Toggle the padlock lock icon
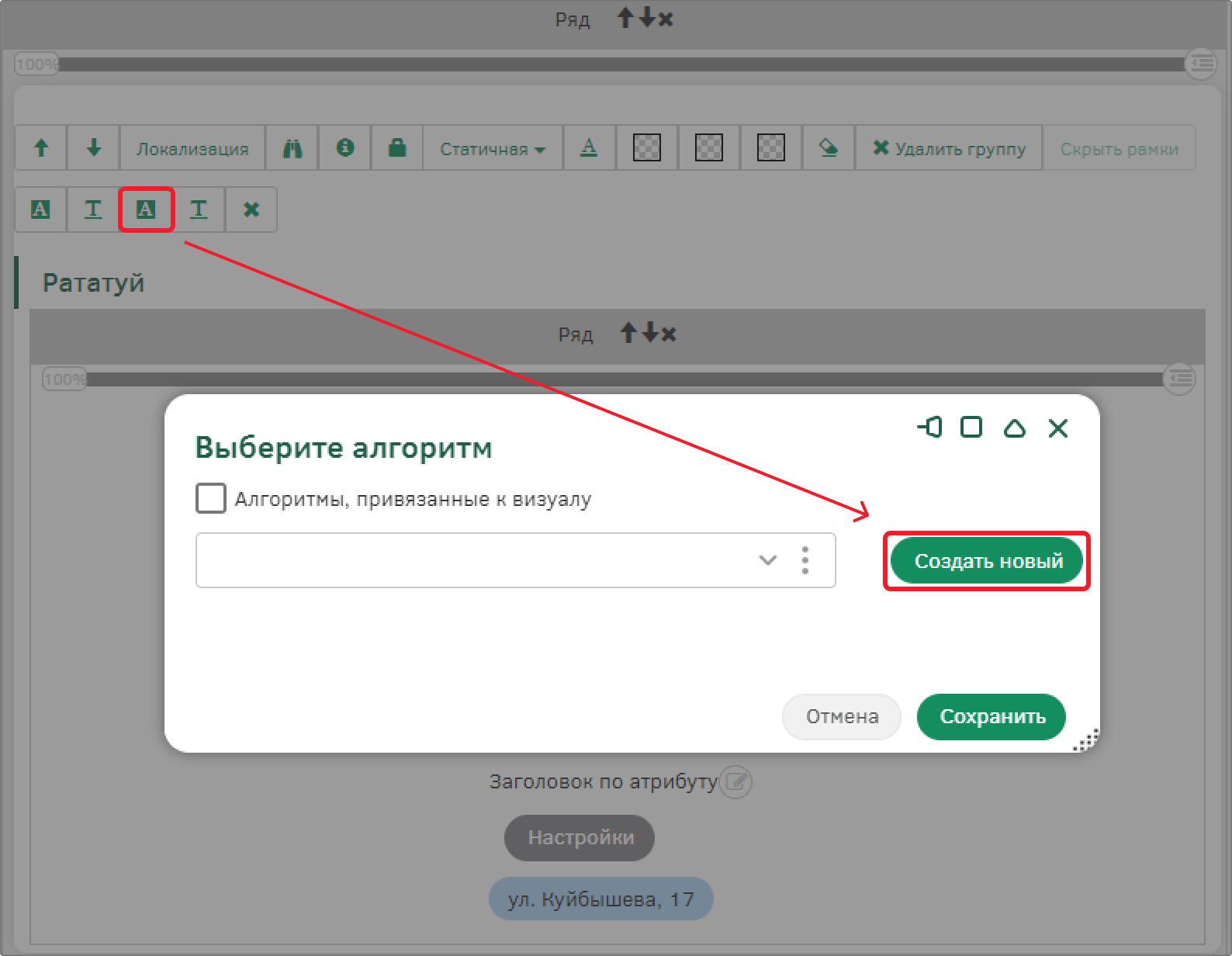The image size is (1232, 956). [397, 147]
